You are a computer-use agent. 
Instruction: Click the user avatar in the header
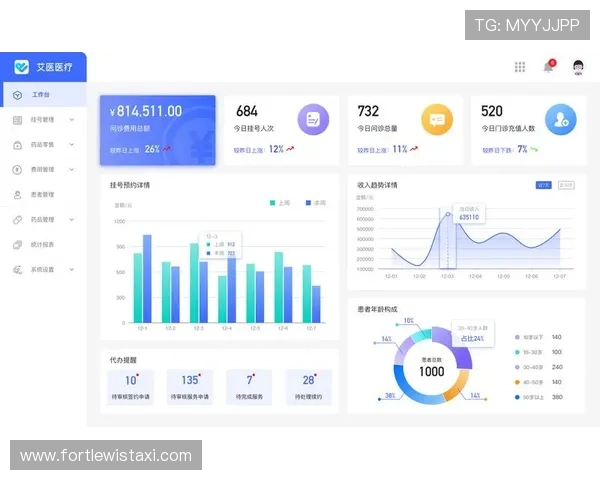[x=578, y=67]
